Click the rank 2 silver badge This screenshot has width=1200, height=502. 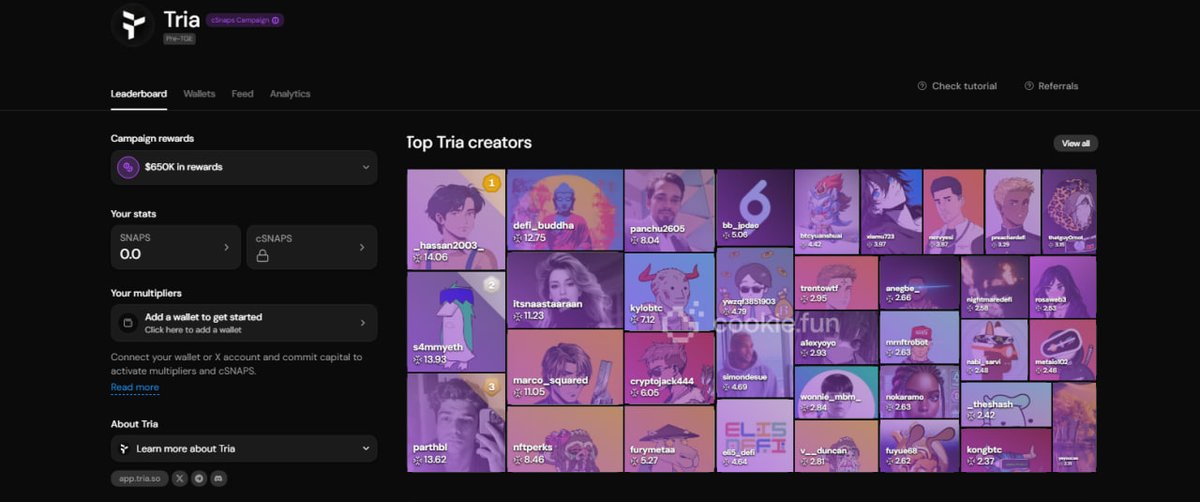click(x=491, y=284)
